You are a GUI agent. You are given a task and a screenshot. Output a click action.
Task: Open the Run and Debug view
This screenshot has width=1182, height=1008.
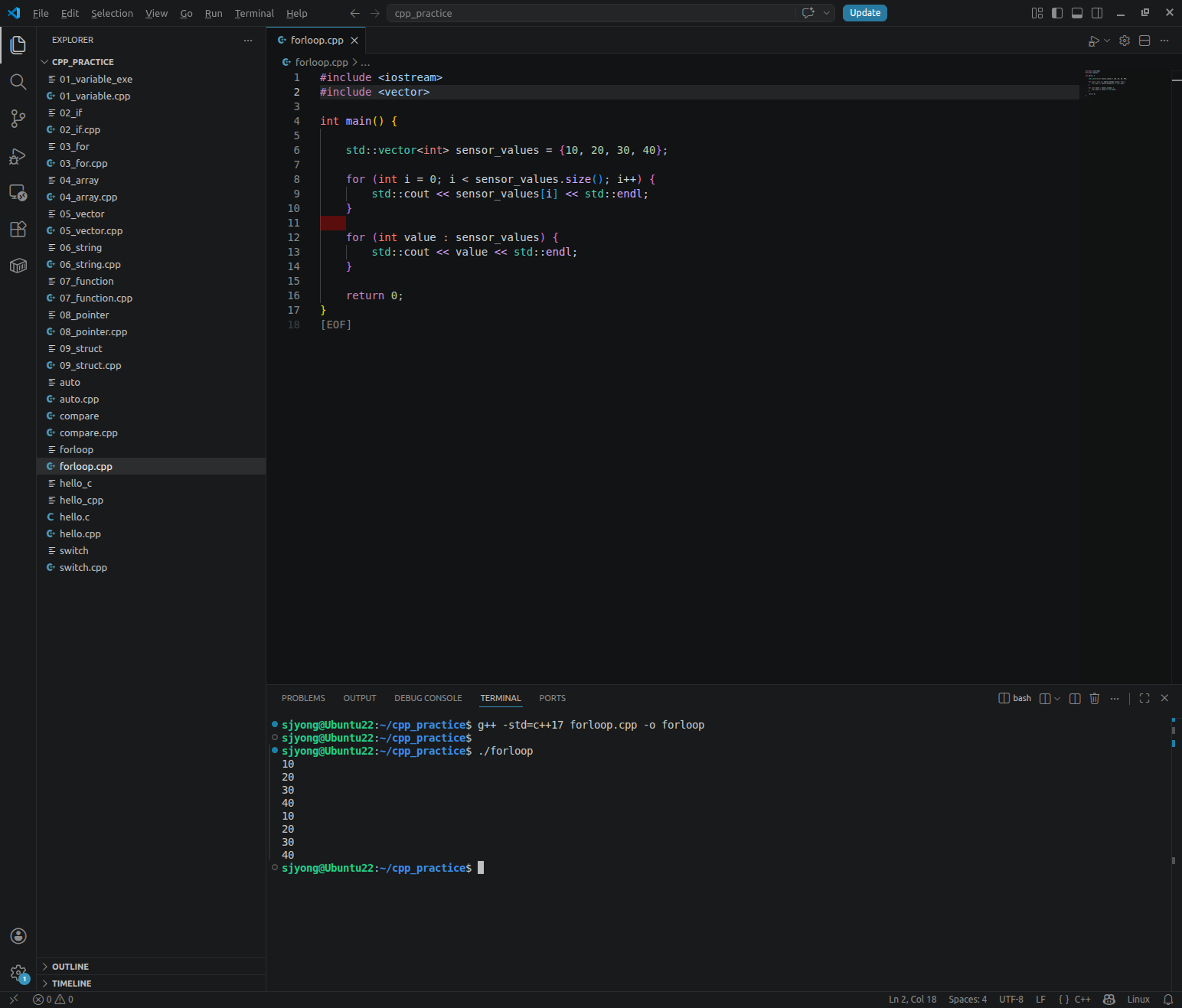[x=18, y=155]
